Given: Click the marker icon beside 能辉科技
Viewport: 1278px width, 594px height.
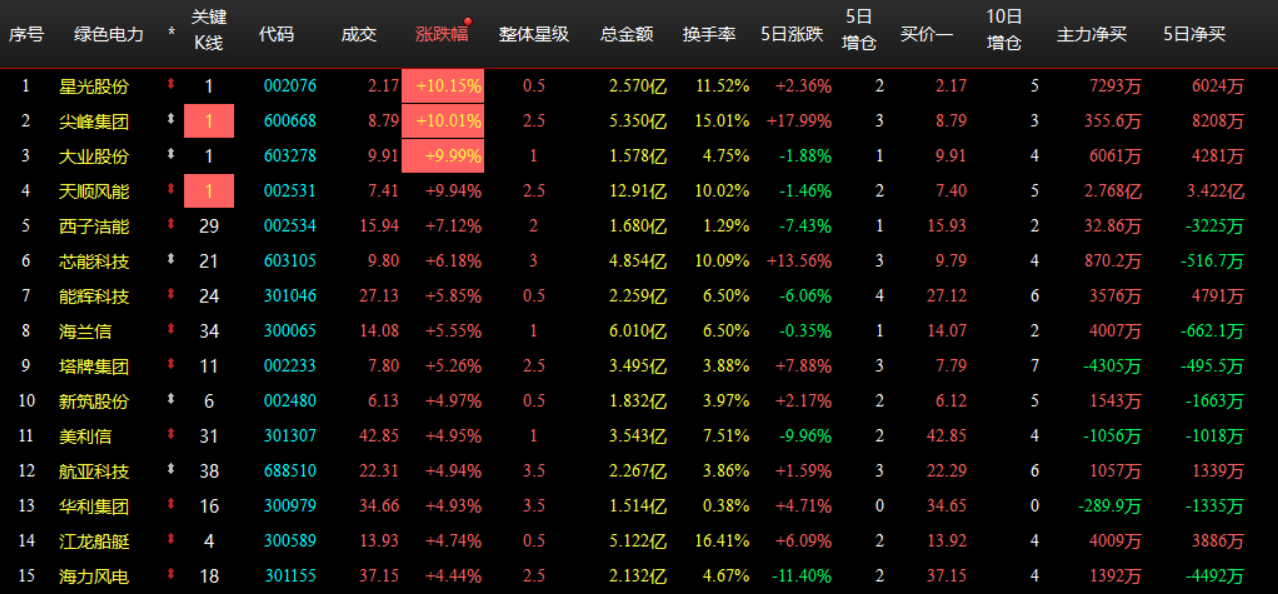Looking at the screenshot, I should (x=171, y=295).
